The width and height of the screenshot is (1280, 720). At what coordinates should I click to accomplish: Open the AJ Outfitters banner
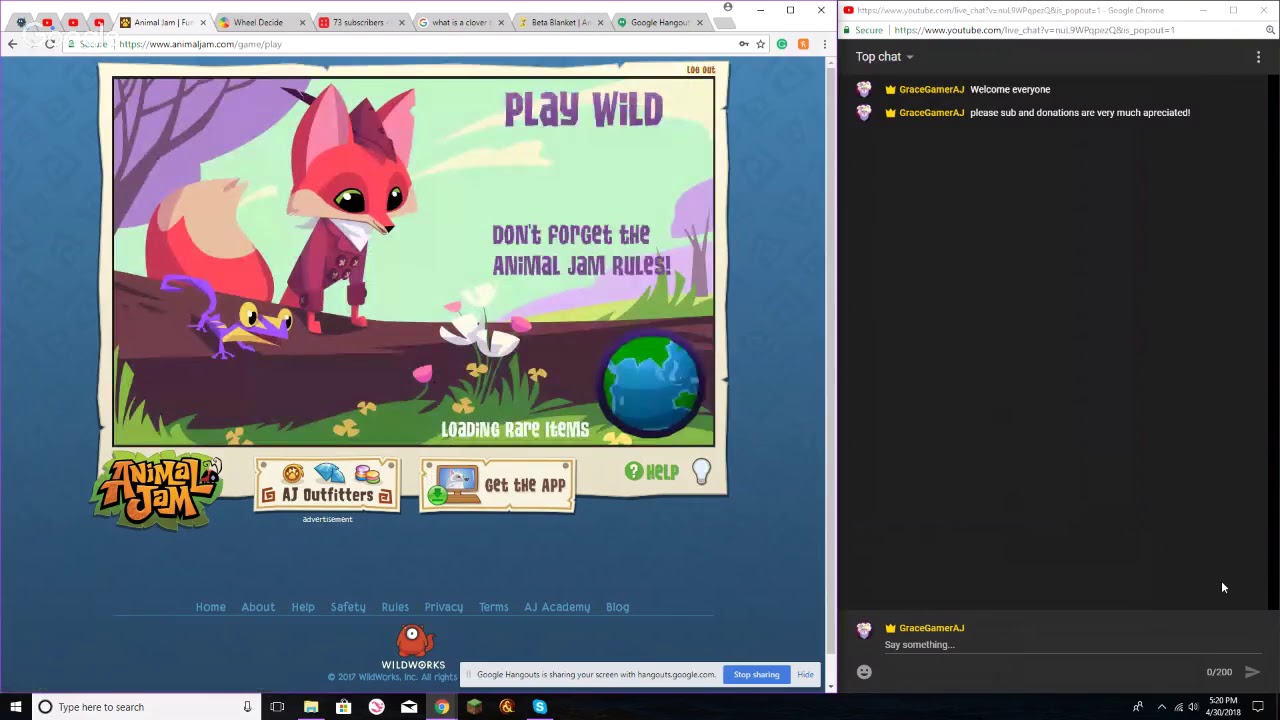click(327, 485)
